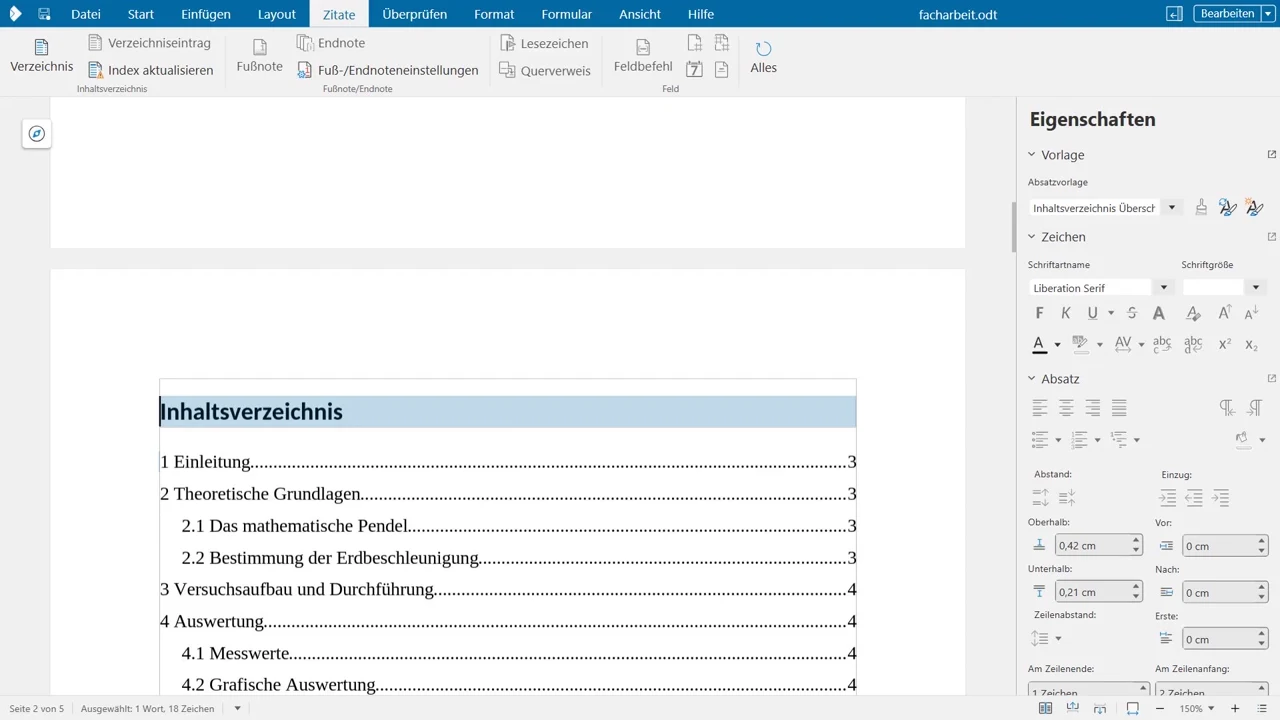1280x720 pixels.
Task: Toggle underline (U) formatting
Action: (x=1092, y=314)
